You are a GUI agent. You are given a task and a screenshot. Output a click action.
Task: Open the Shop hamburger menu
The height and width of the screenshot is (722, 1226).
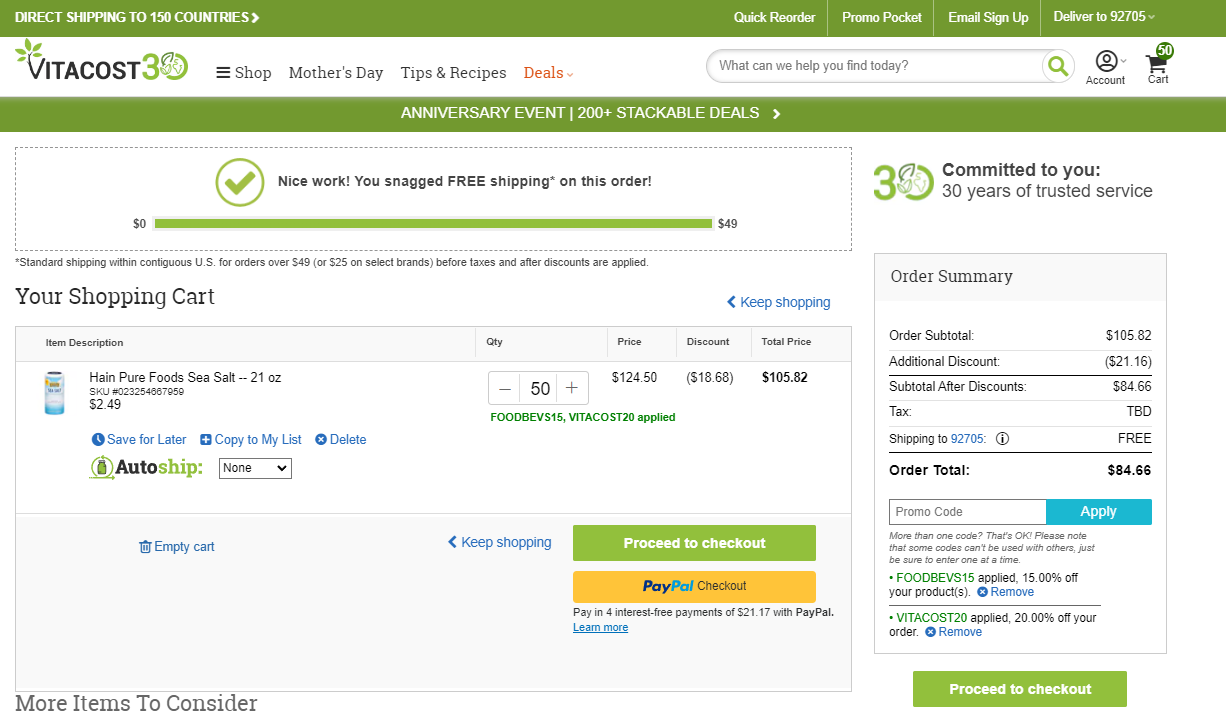click(x=244, y=73)
